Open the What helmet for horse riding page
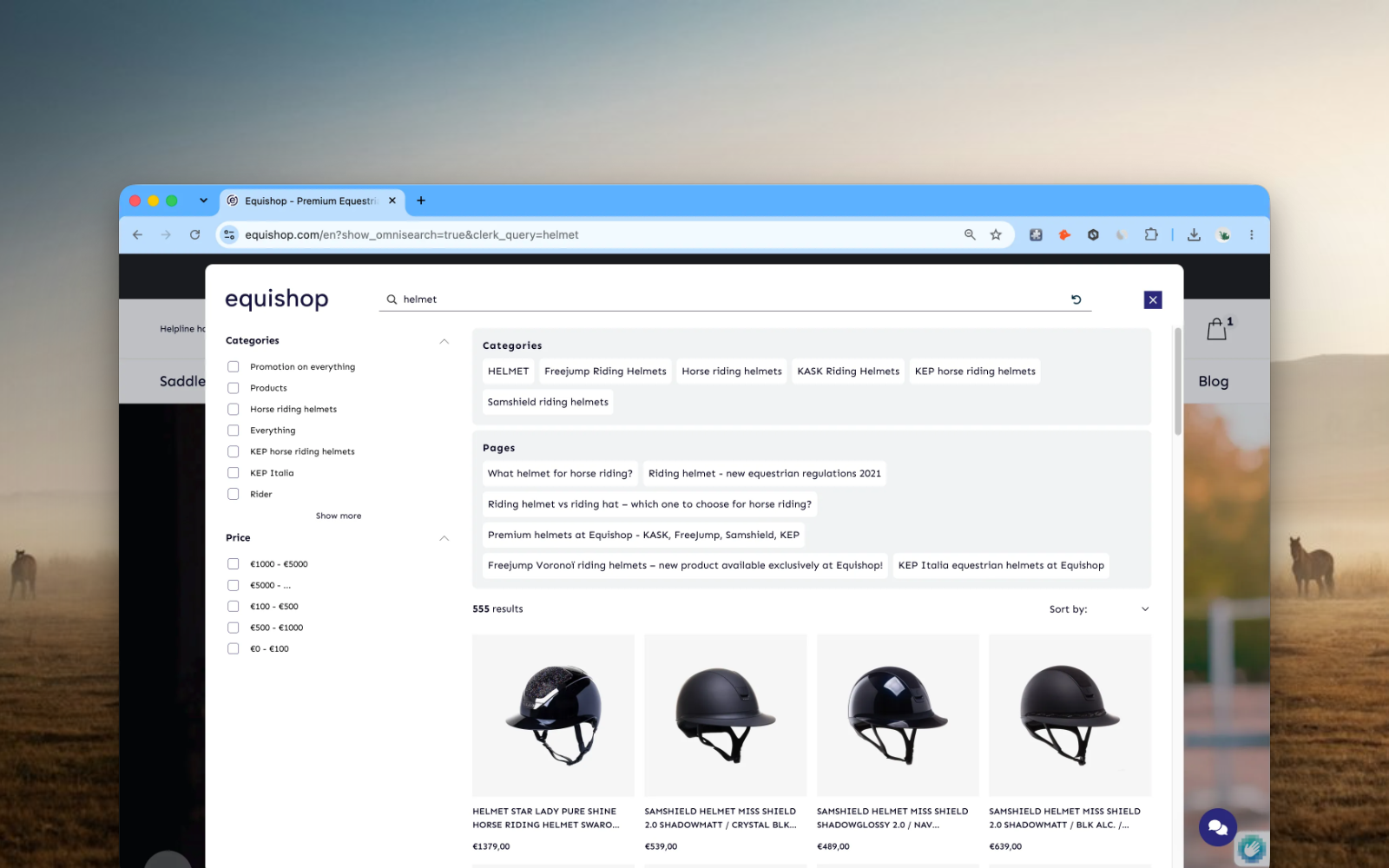Image resolution: width=1389 pixels, height=868 pixels. tap(560, 474)
